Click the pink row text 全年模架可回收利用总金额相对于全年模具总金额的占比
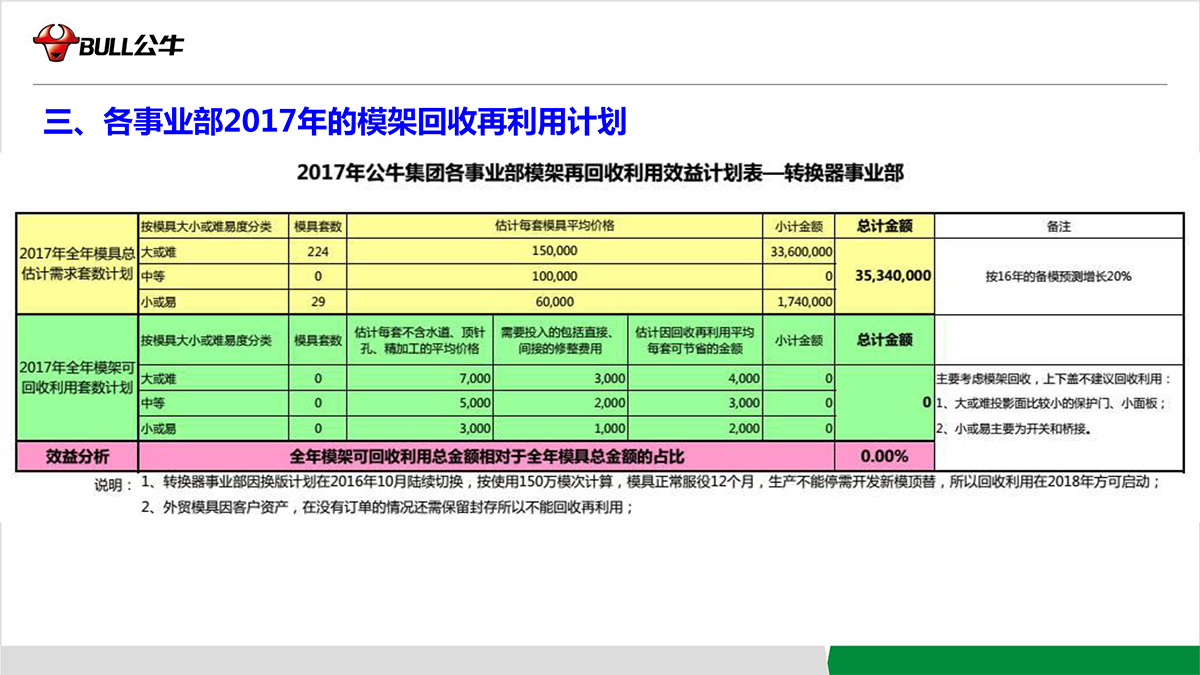Viewport: 1200px width, 675px height. point(487,457)
